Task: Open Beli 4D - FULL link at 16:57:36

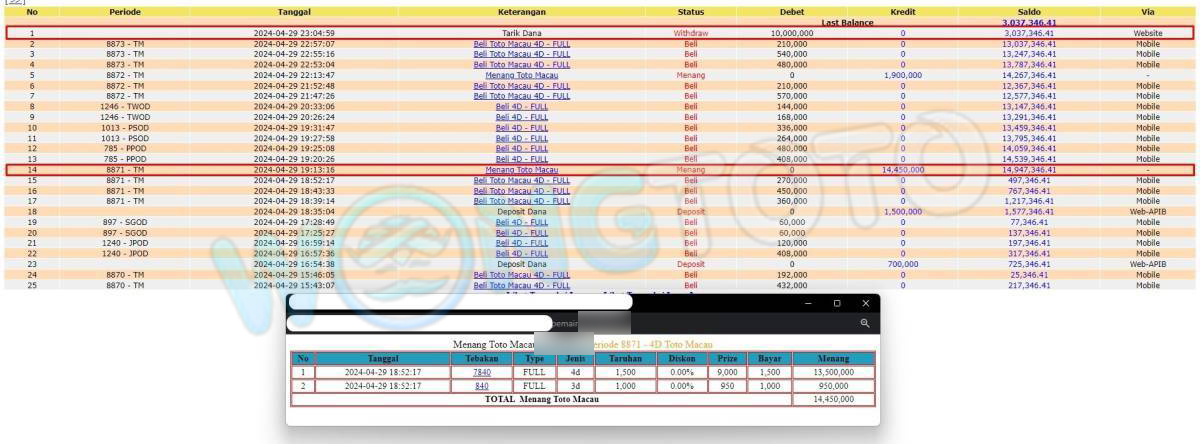Action: 521,254
